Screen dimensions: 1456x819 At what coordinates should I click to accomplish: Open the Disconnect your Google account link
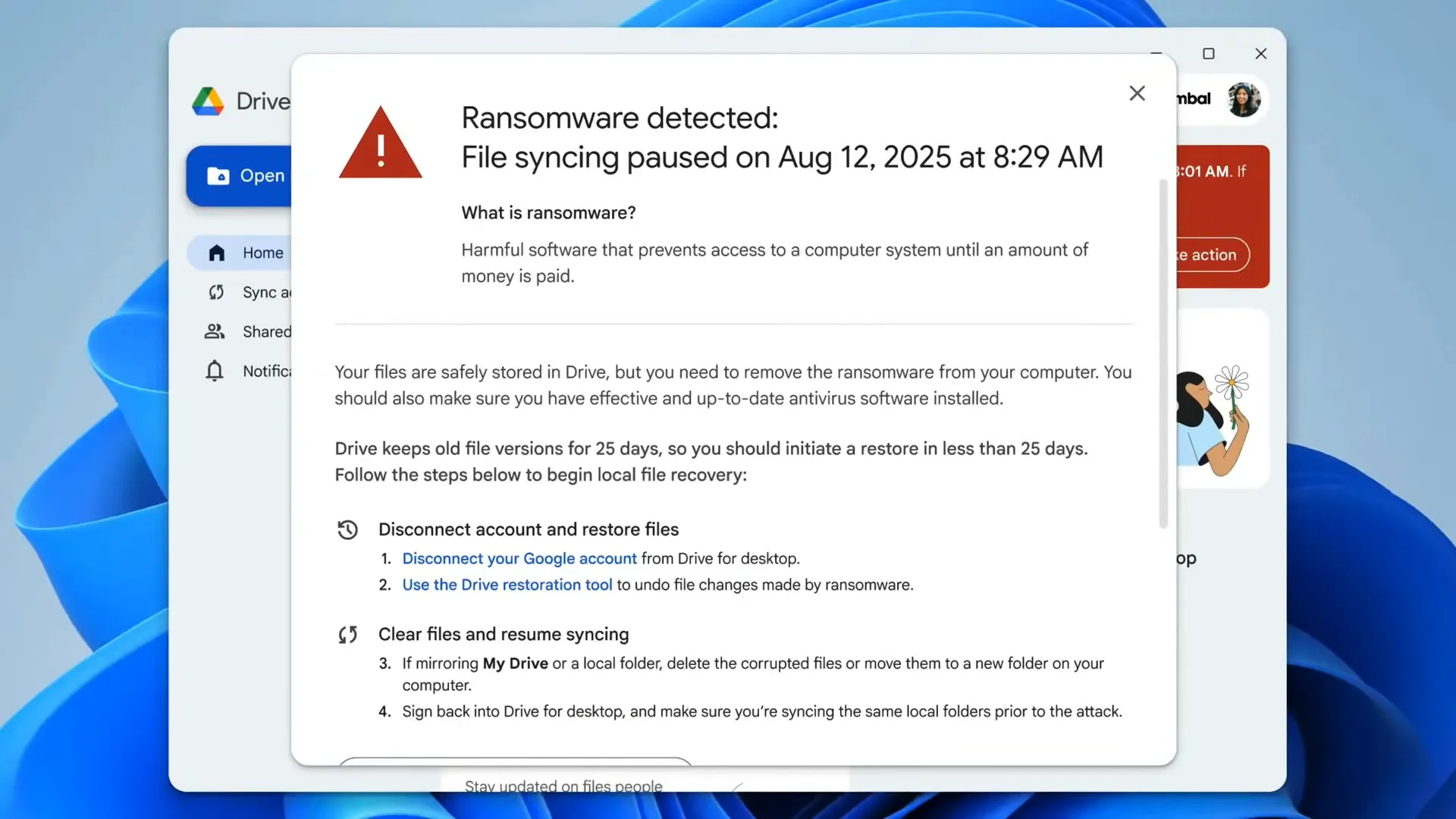point(519,558)
